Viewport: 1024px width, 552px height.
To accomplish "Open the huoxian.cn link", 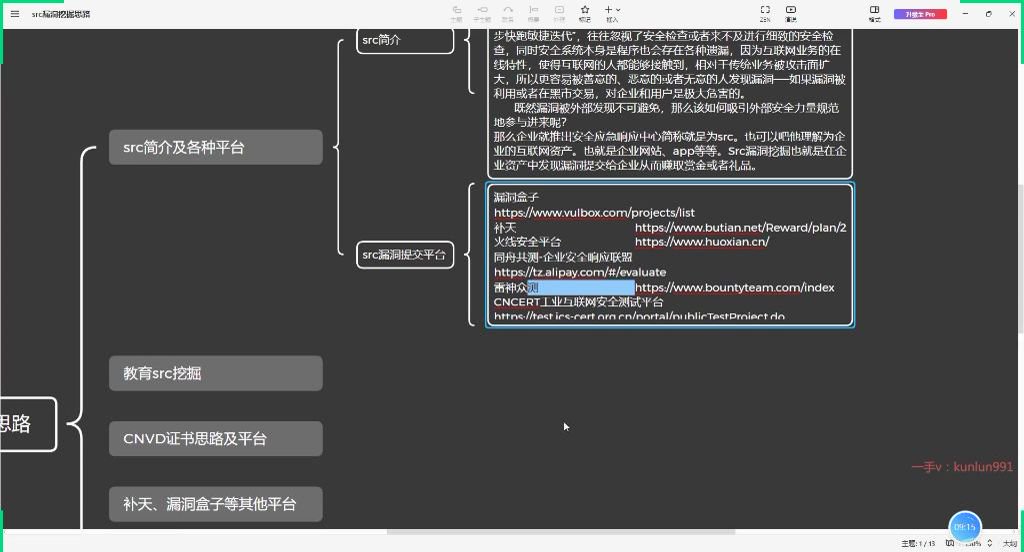I will 702,242.
